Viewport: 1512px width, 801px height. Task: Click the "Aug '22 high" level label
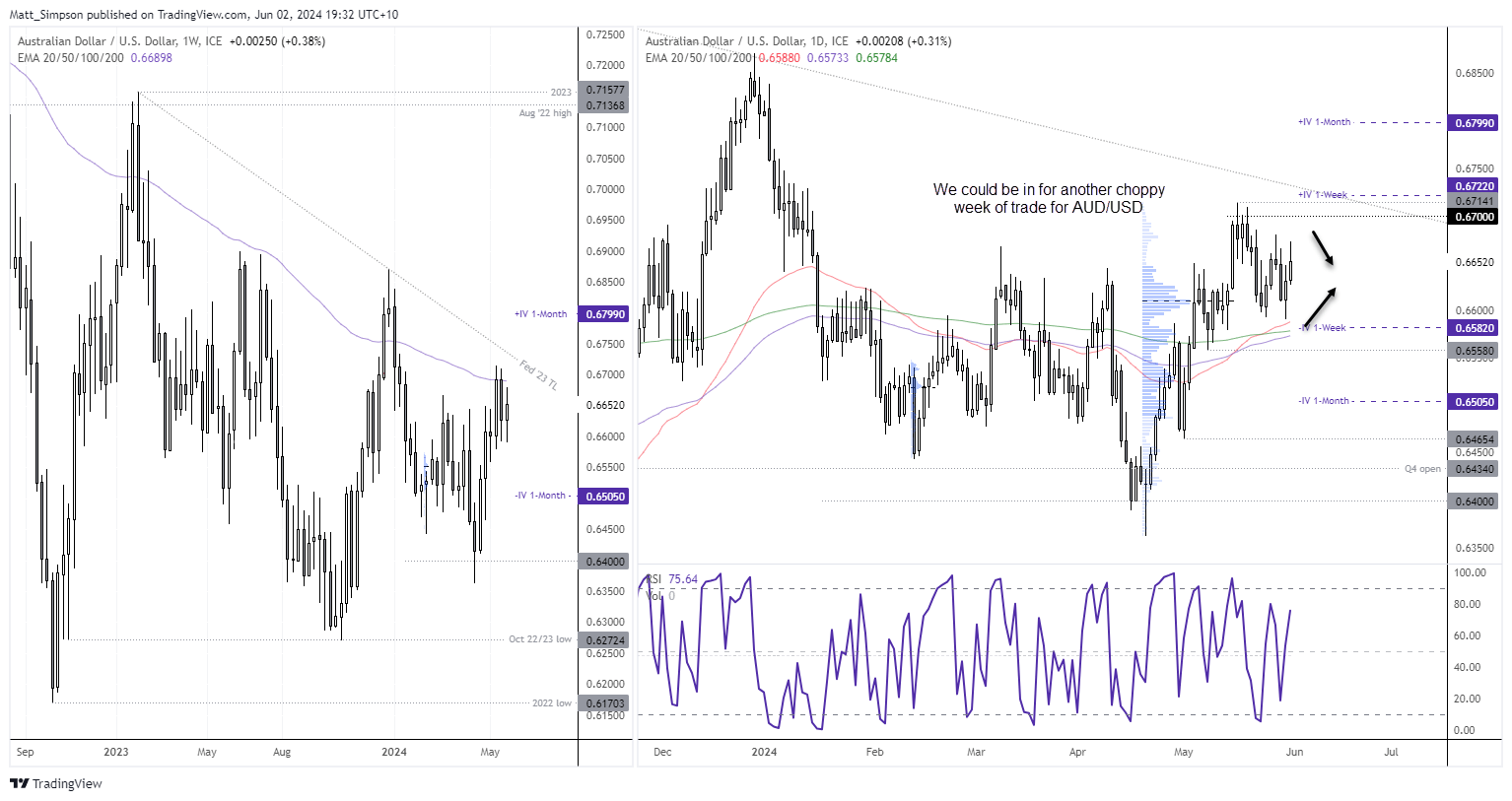[545, 113]
